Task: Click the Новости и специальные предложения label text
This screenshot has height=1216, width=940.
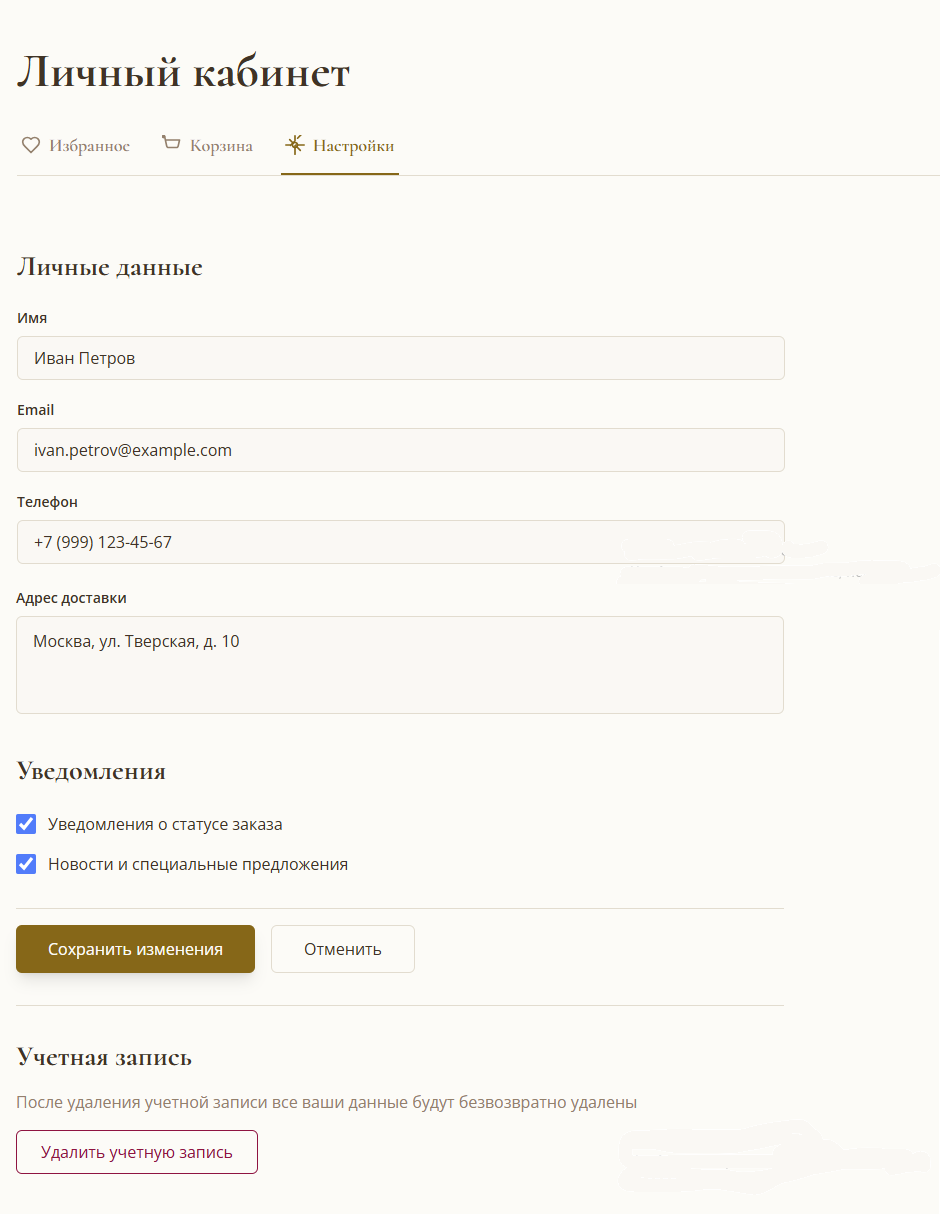Action: [x=198, y=865]
